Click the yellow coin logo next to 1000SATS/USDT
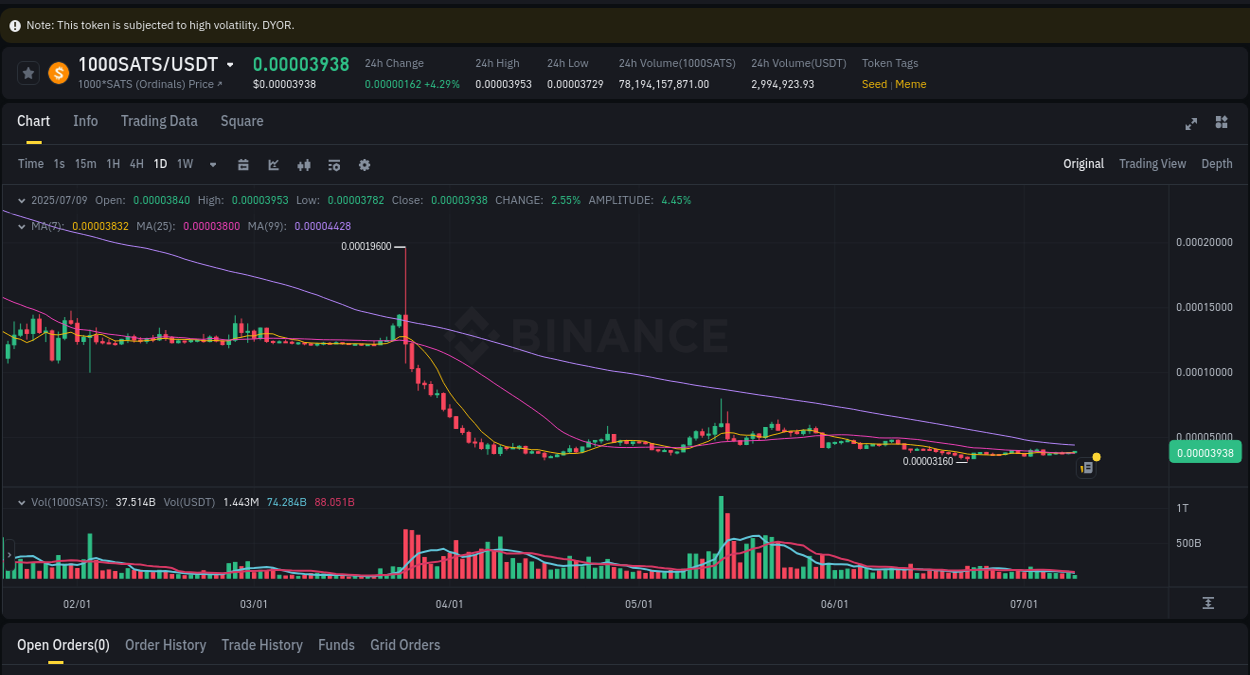 tap(57, 72)
